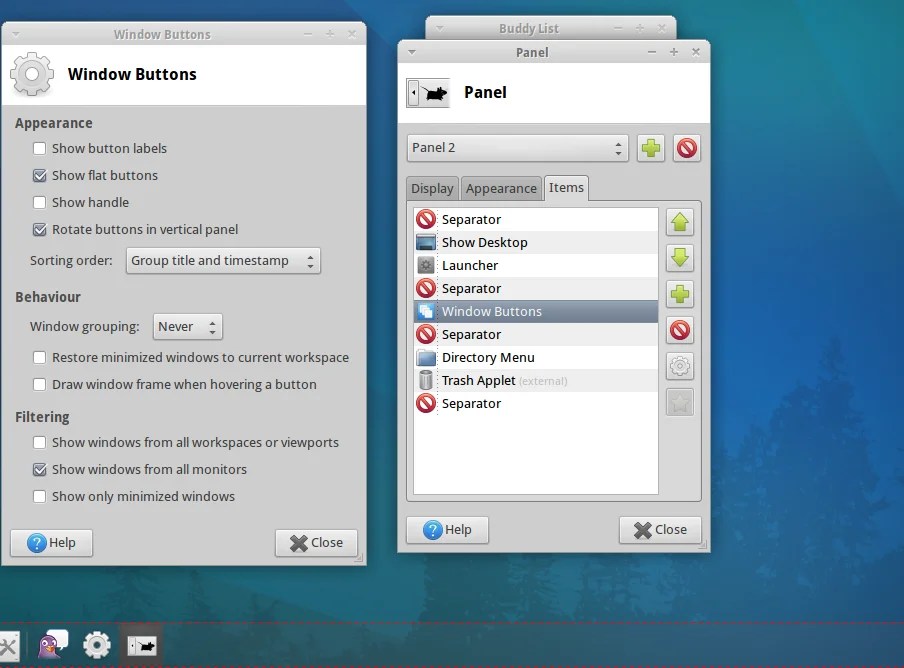
Task: Switch to the Display tab
Action: pyautogui.click(x=432, y=188)
